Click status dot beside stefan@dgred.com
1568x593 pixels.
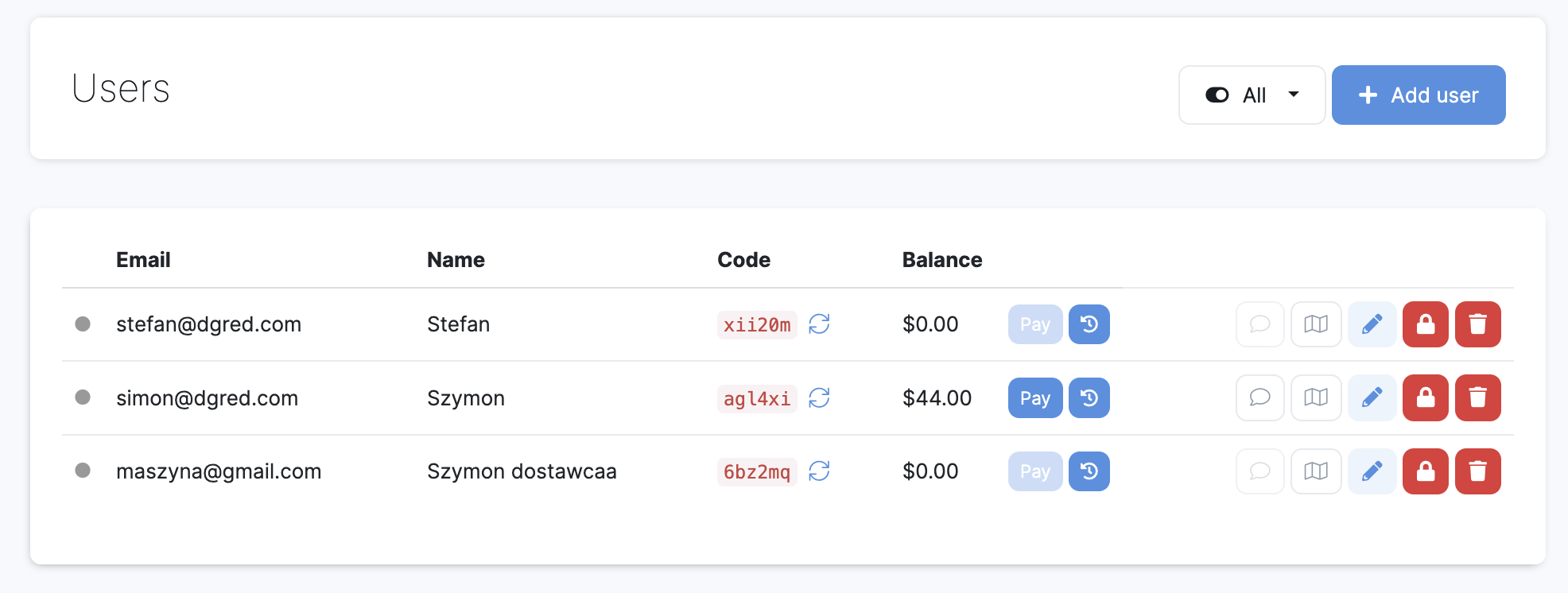pos(83,324)
